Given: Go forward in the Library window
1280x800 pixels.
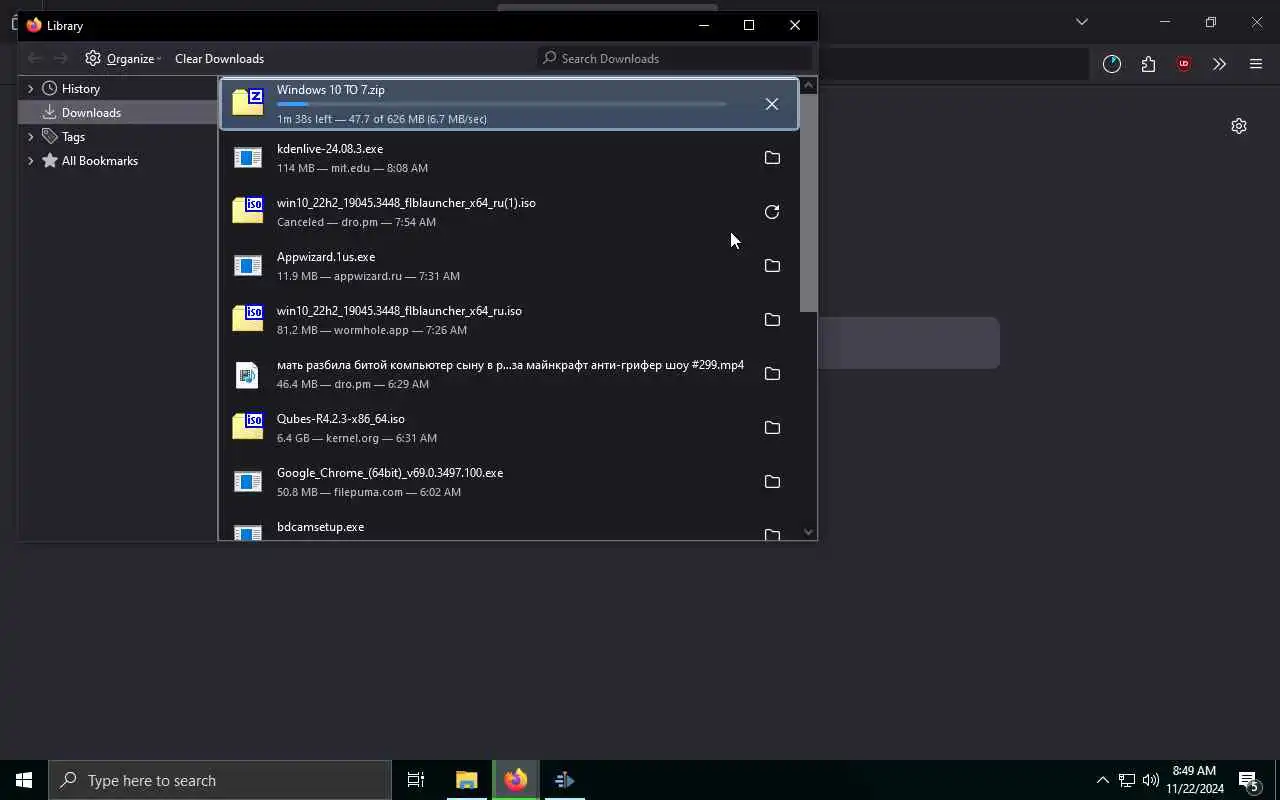Looking at the screenshot, I should (x=61, y=58).
